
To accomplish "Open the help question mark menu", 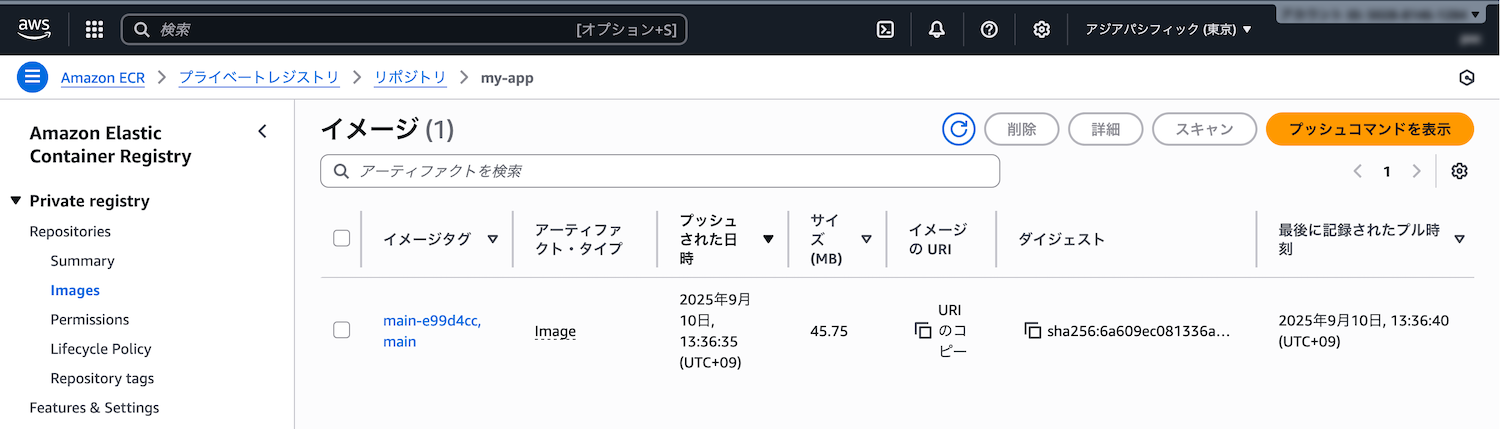I will tap(989, 30).
